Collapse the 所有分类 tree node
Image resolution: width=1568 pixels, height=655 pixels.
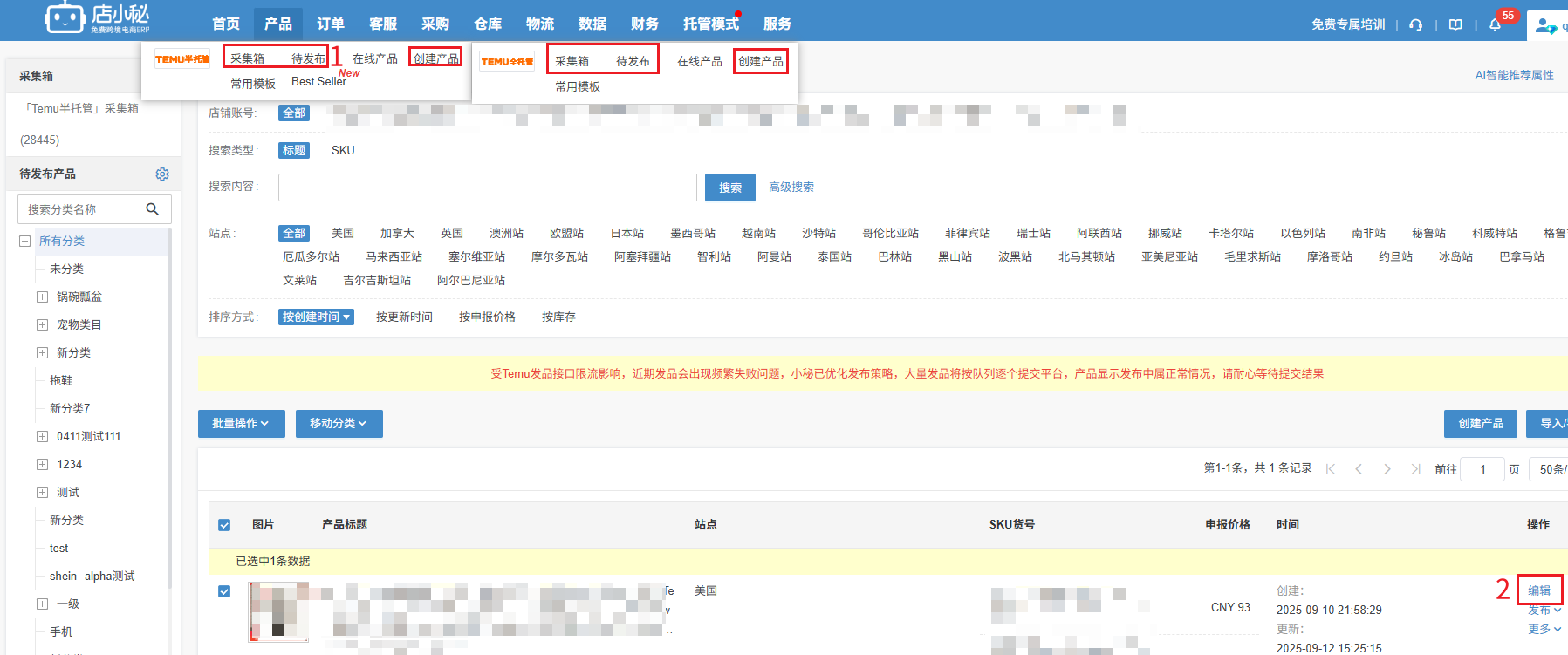24,241
